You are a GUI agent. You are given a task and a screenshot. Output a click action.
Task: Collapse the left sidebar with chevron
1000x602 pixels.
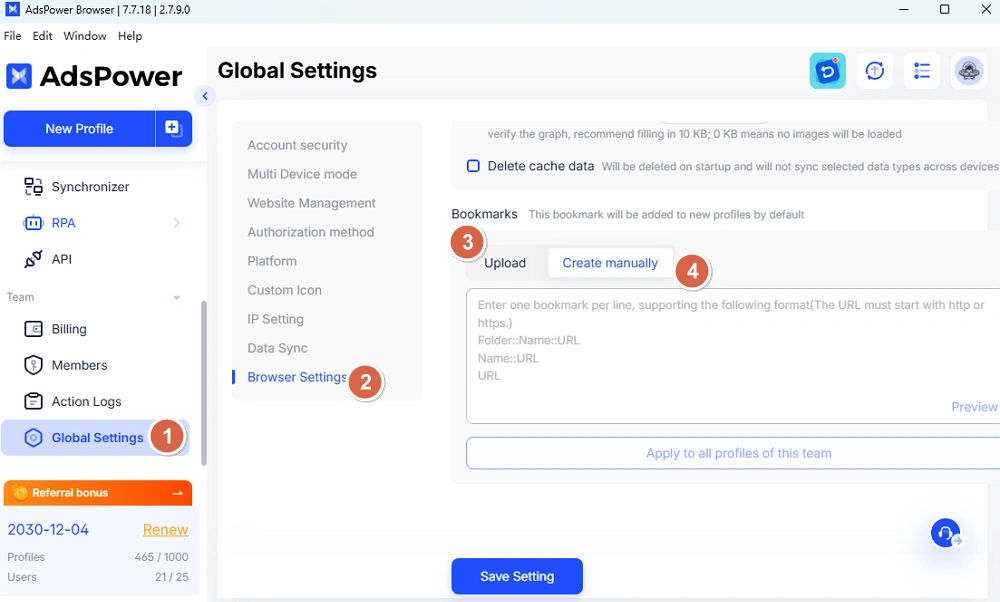205,96
